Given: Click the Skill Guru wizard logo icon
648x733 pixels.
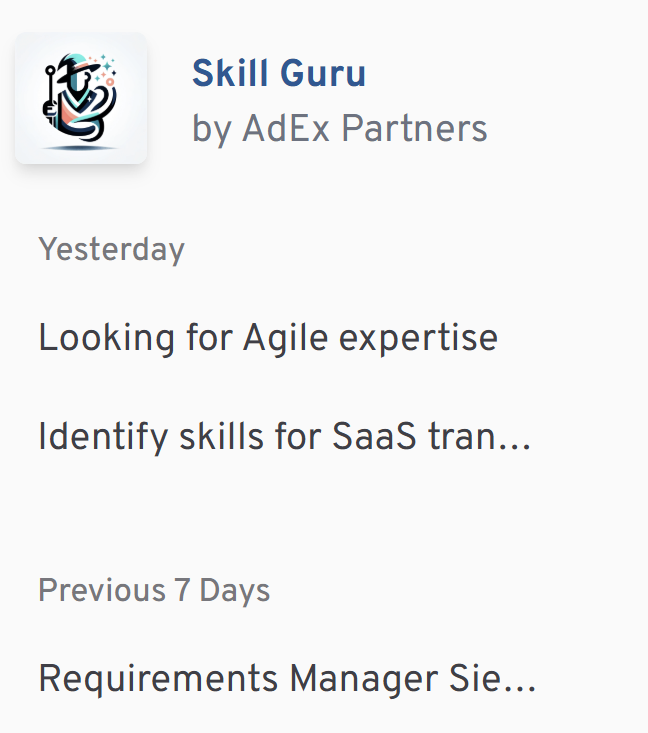Looking at the screenshot, I should [80, 98].
